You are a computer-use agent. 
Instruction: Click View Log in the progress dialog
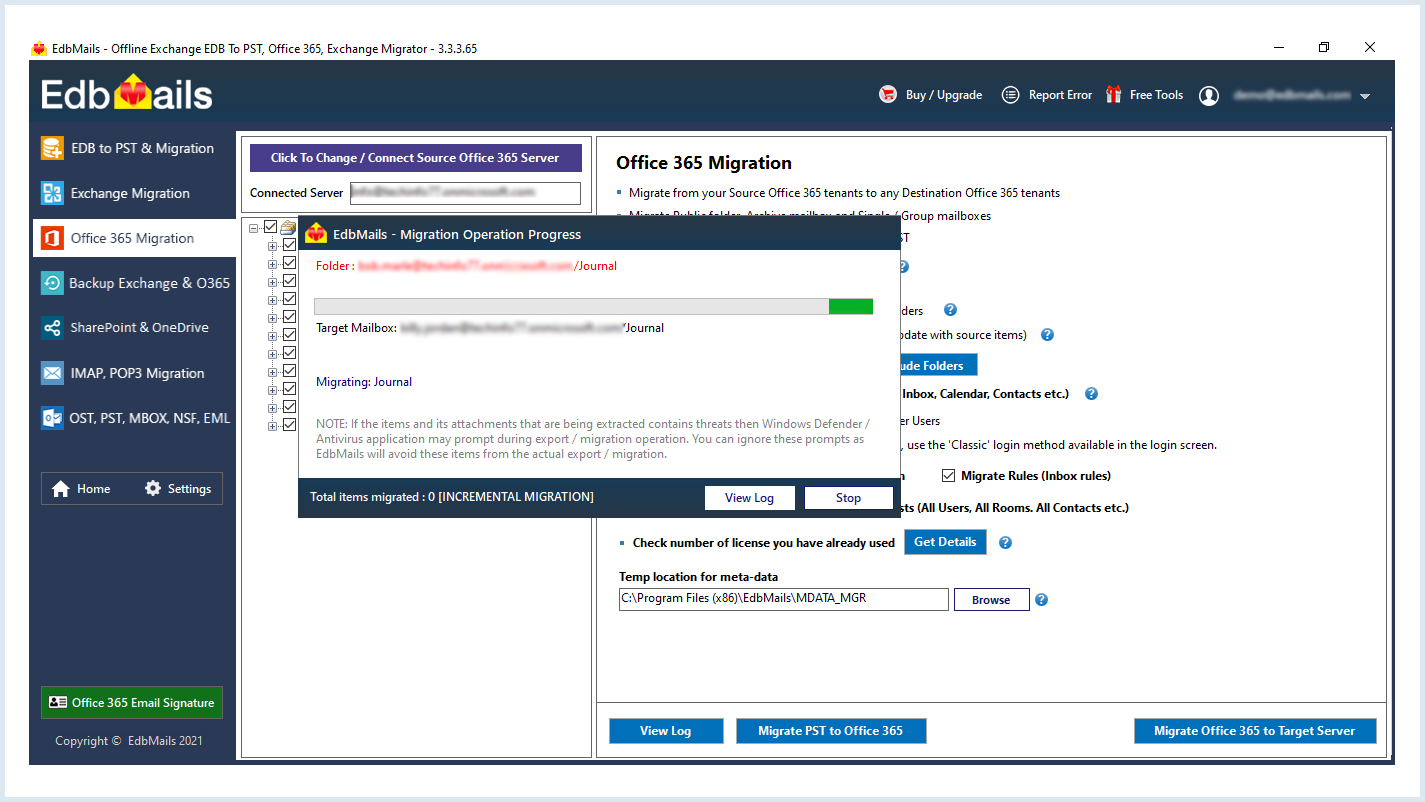point(750,498)
